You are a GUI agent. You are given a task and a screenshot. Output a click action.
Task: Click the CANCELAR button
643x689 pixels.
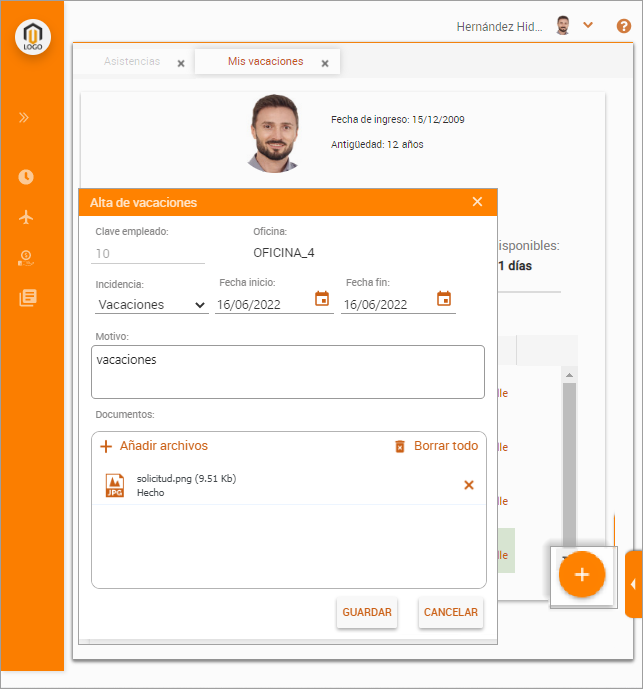click(450, 612)
